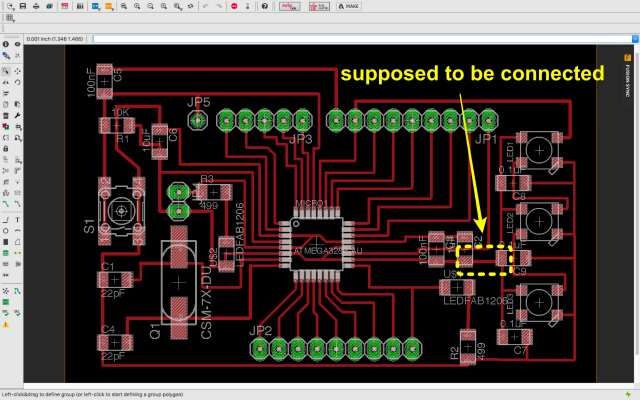
Task: Open the Fusion Sync side panel
Action: tap(627, 76)
